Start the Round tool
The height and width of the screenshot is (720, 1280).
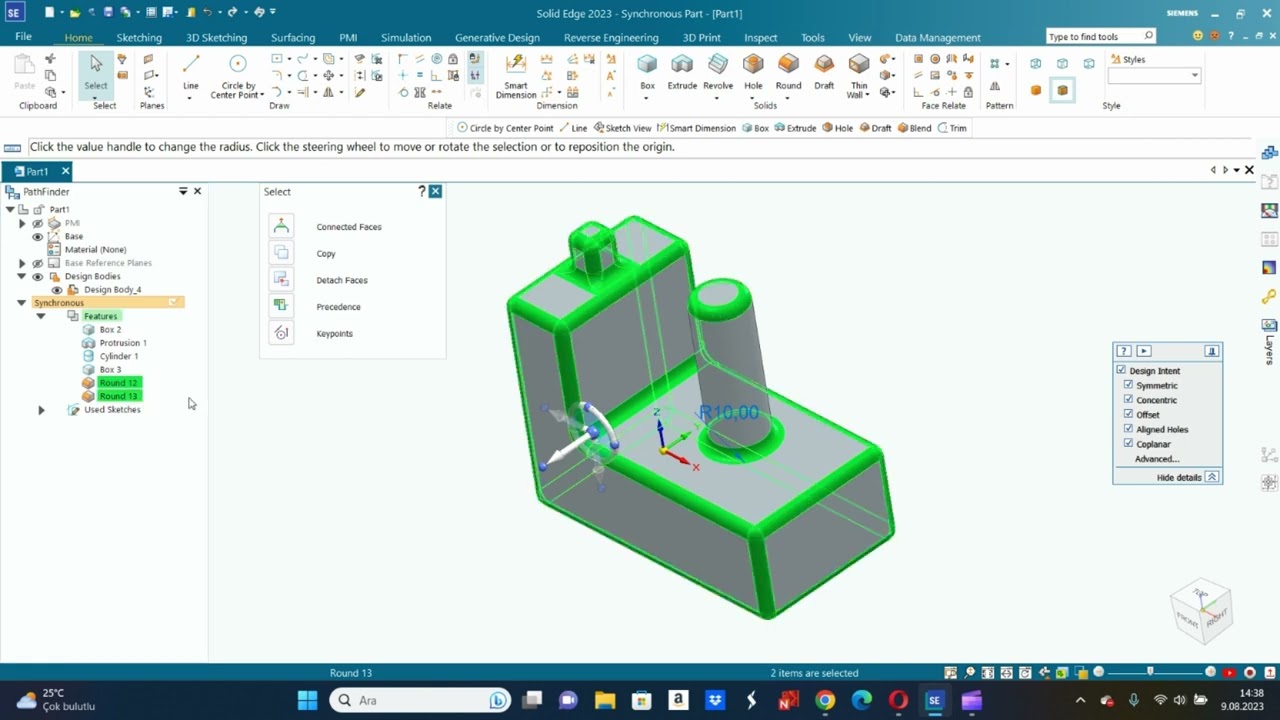coord(788,72)
